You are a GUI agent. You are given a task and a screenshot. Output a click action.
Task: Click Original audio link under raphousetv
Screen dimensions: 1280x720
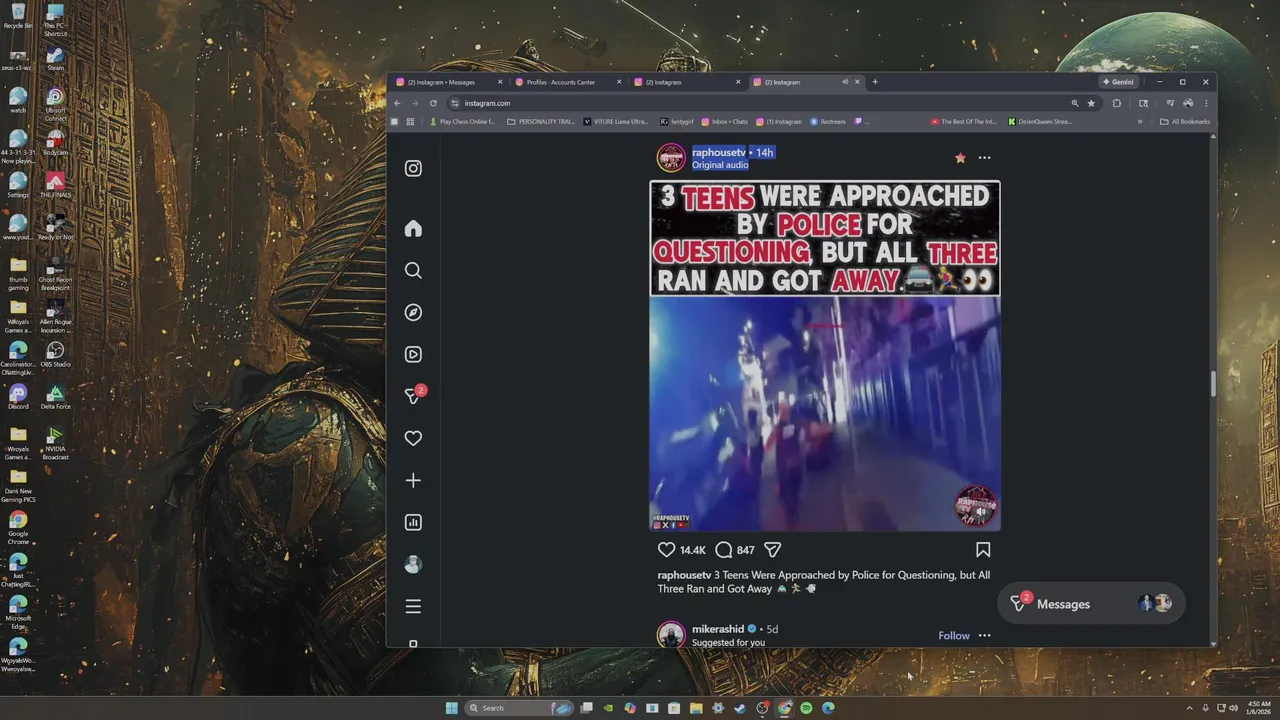pyautogui.click(x=720, y=165)
